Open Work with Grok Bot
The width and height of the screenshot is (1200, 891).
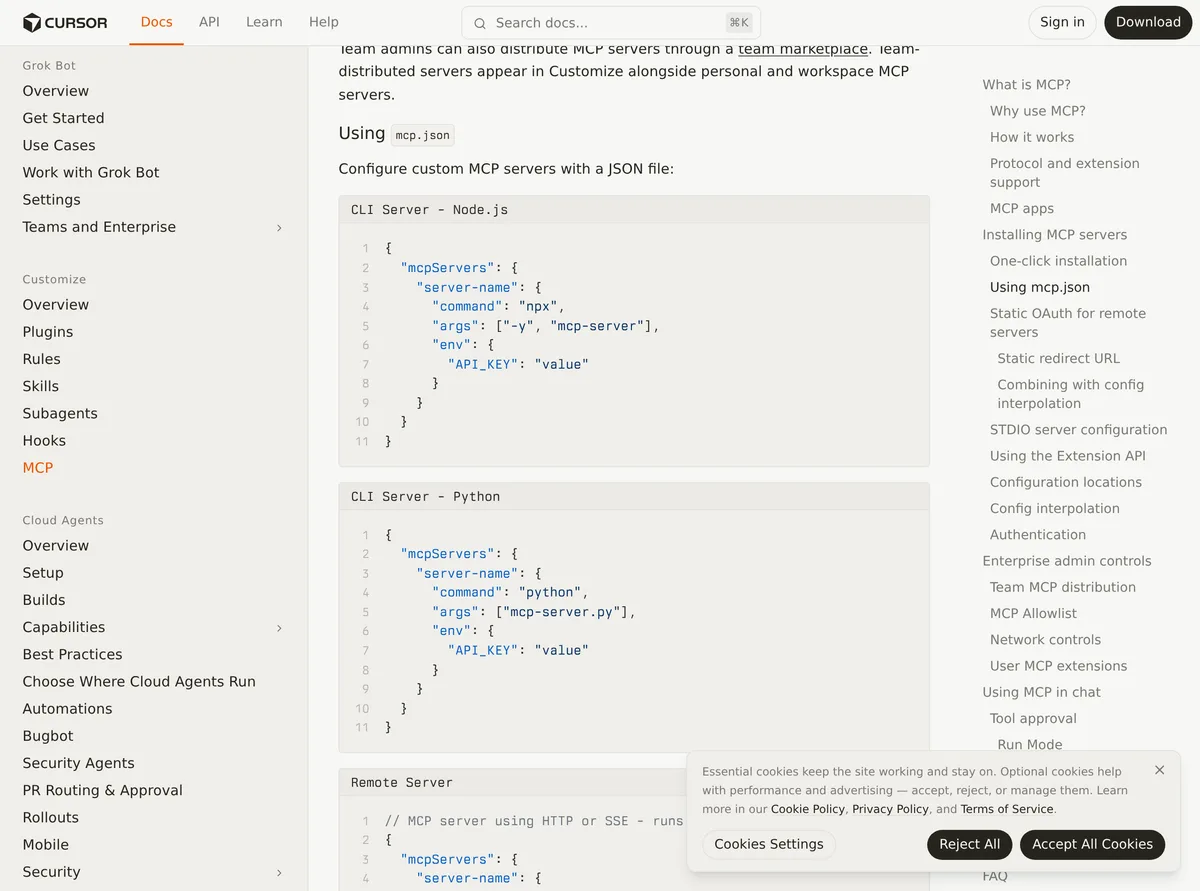point(91,172)
